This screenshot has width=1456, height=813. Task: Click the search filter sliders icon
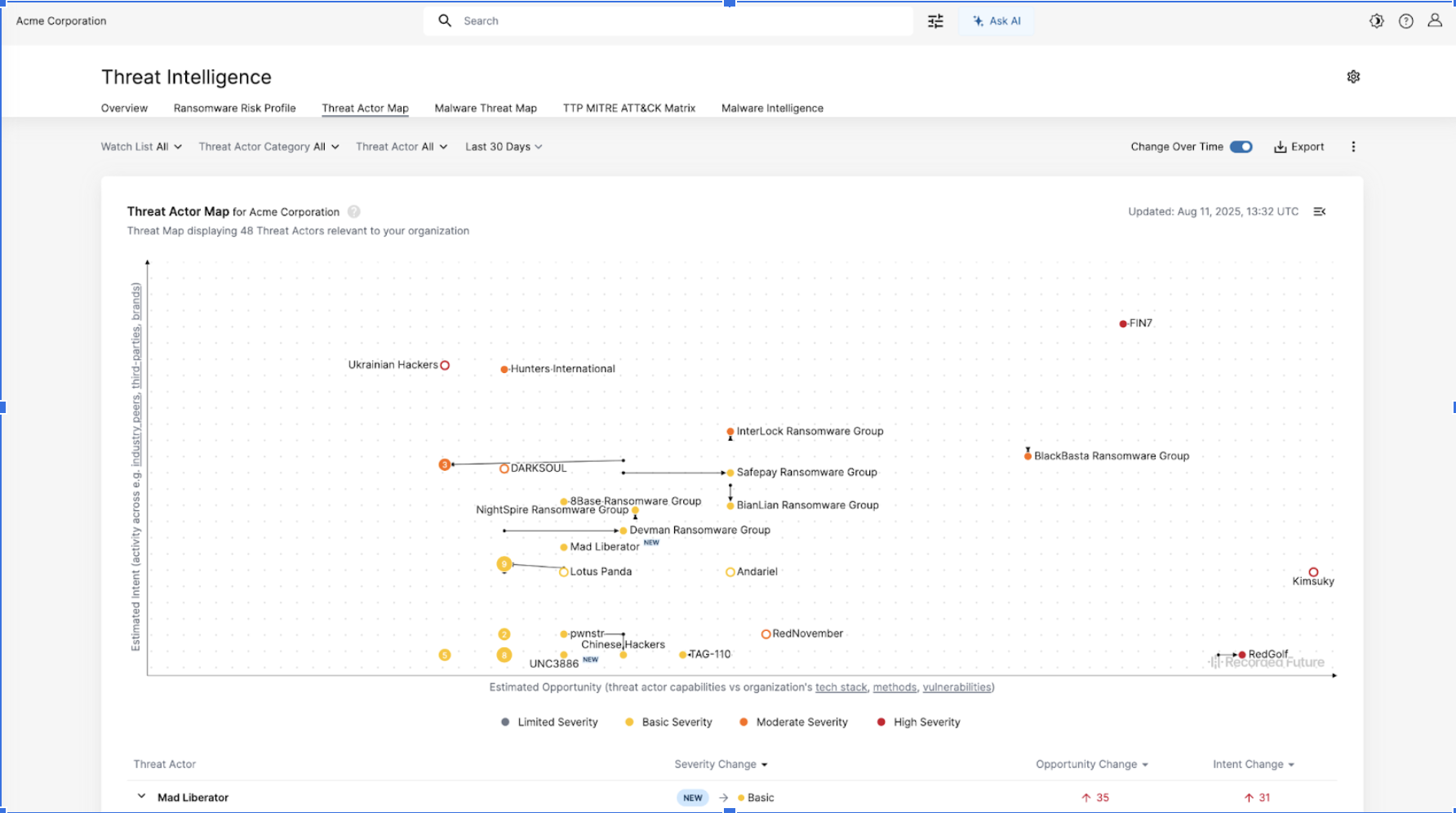coord(935,21)
